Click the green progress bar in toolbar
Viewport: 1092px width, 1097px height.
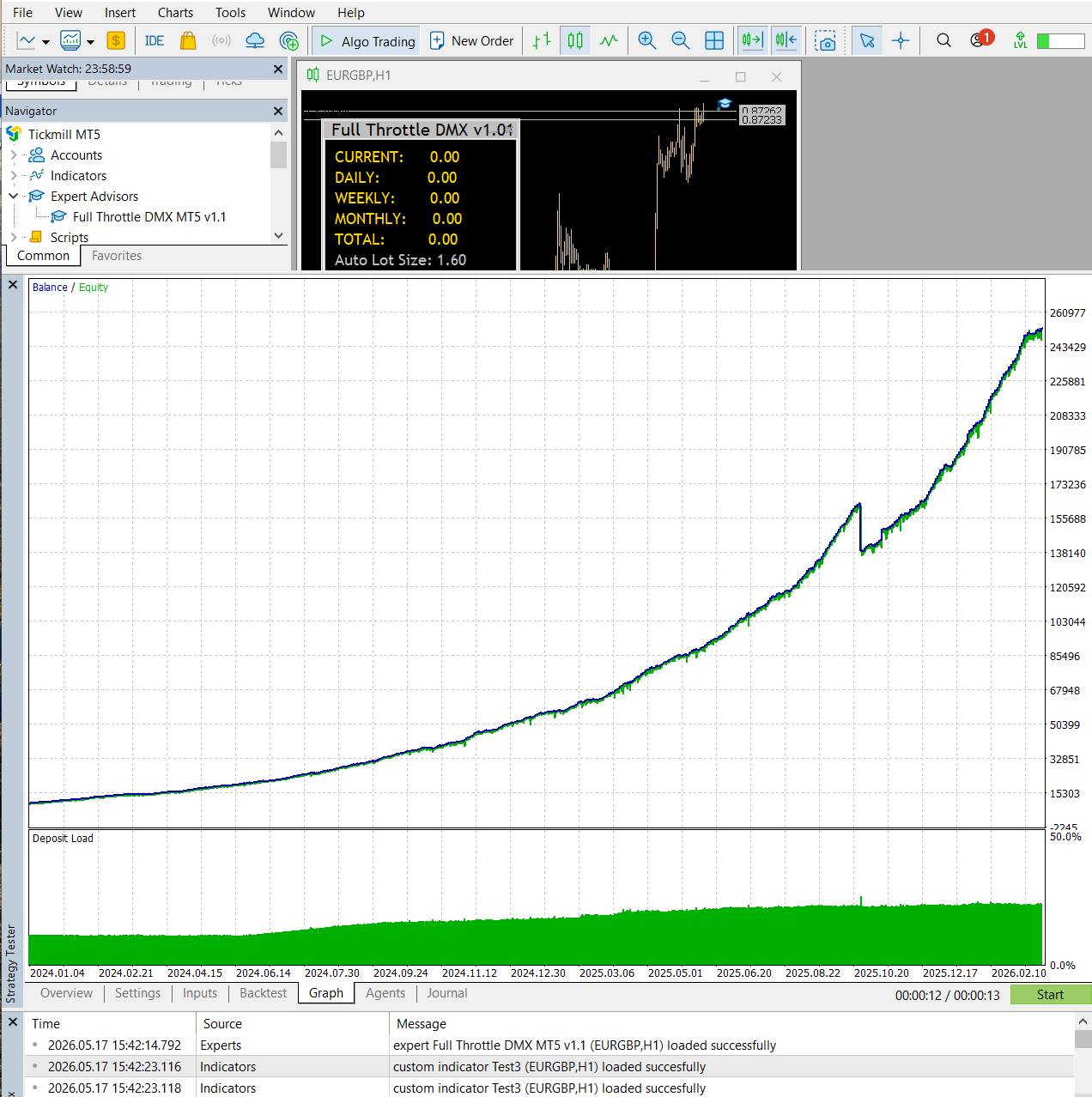click(x=1060, y=40)
